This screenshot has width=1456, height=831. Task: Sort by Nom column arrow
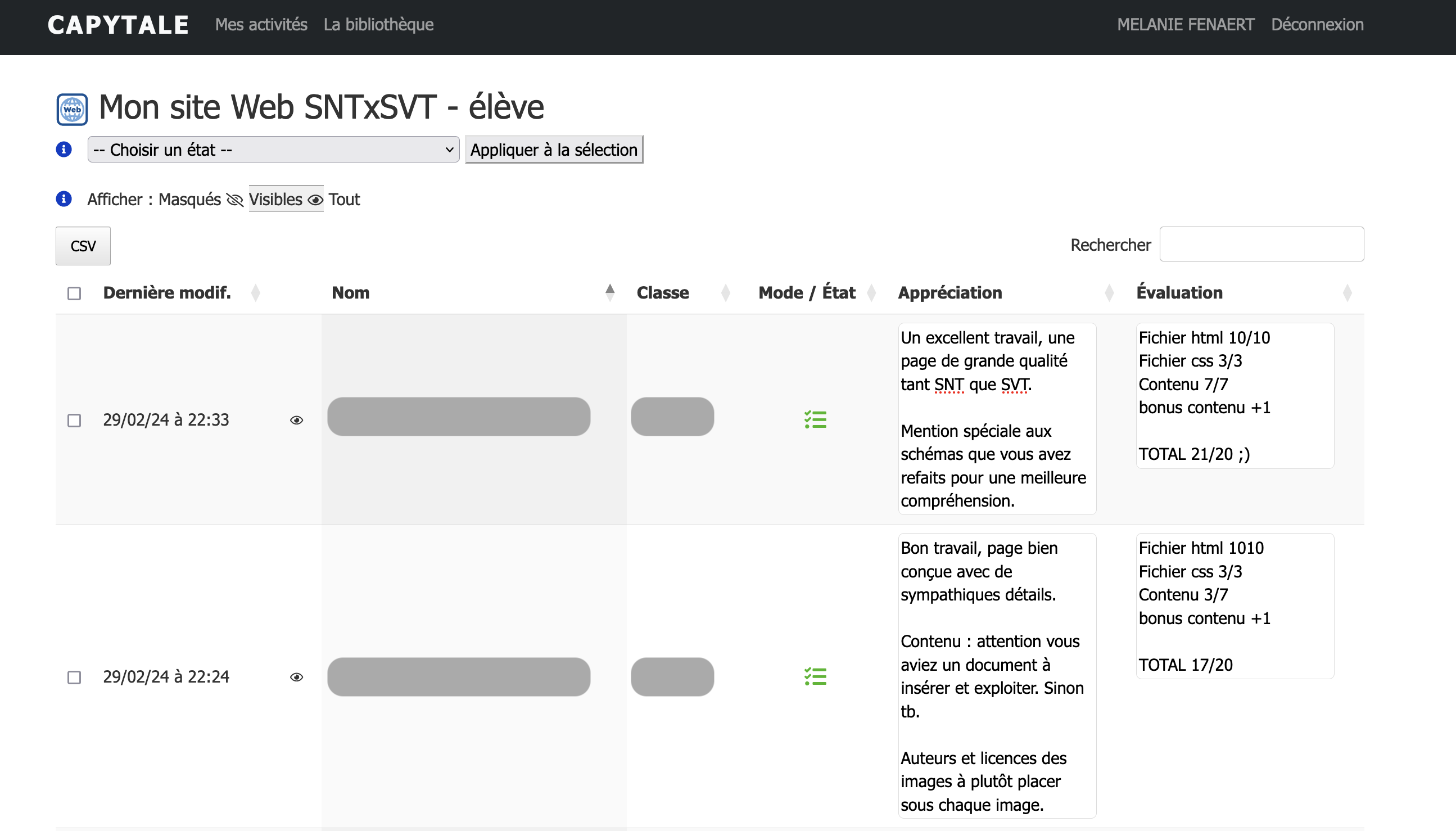609,293
